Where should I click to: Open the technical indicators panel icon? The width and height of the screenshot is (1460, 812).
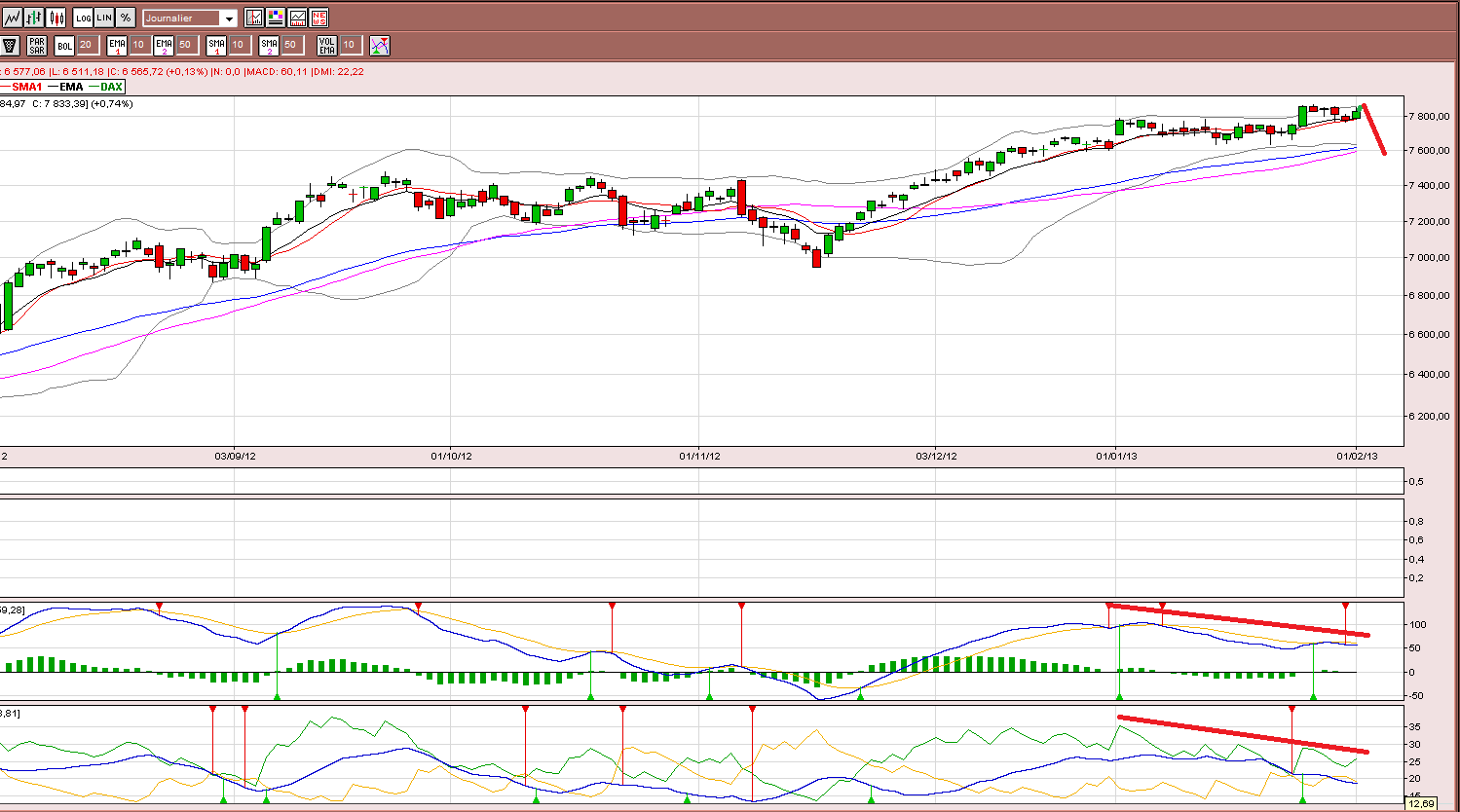(254, 18)
